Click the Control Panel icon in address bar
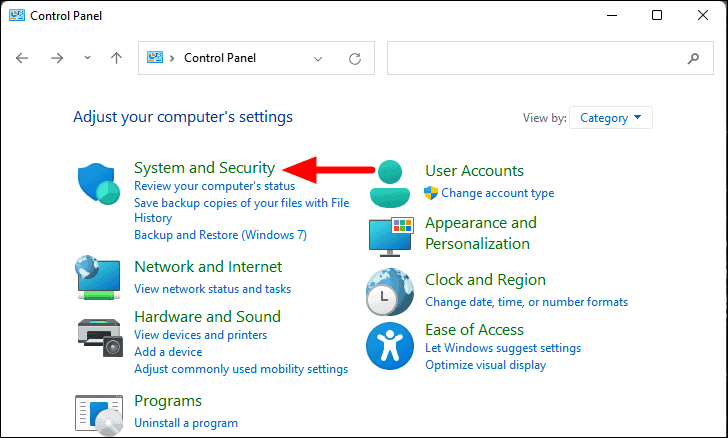The height and width of the screenshot is (438, 728). pos(155,58)
